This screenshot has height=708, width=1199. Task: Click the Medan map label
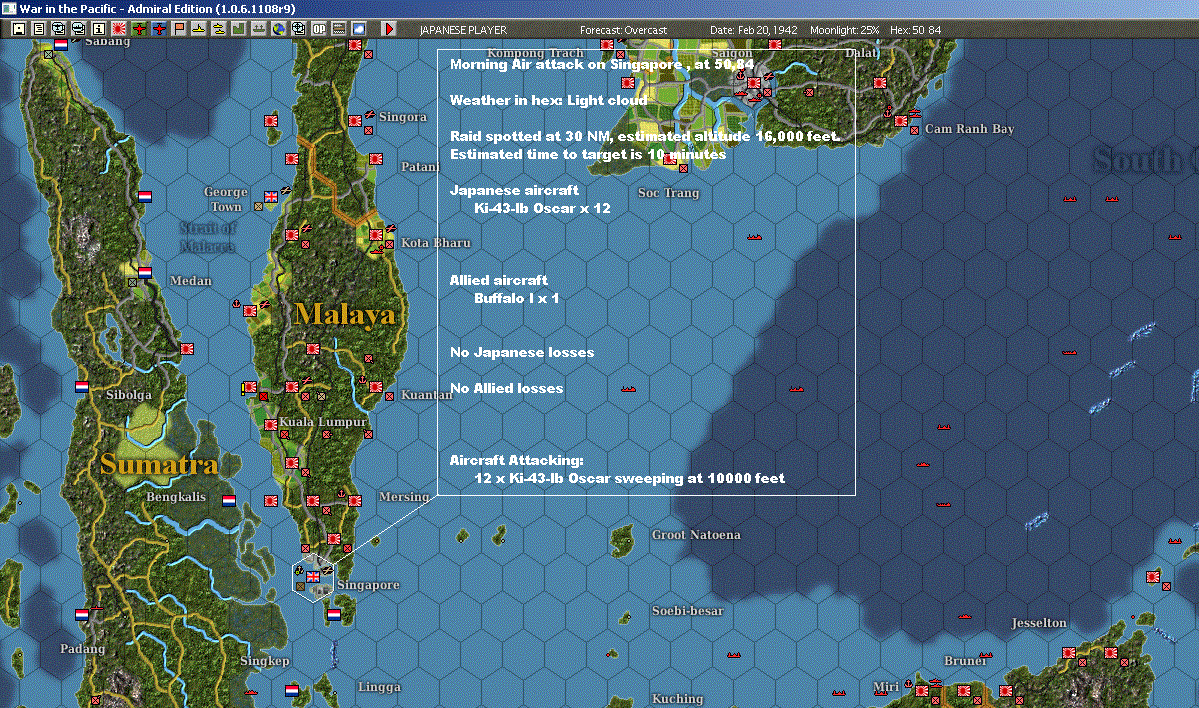[x=190, y=281]
